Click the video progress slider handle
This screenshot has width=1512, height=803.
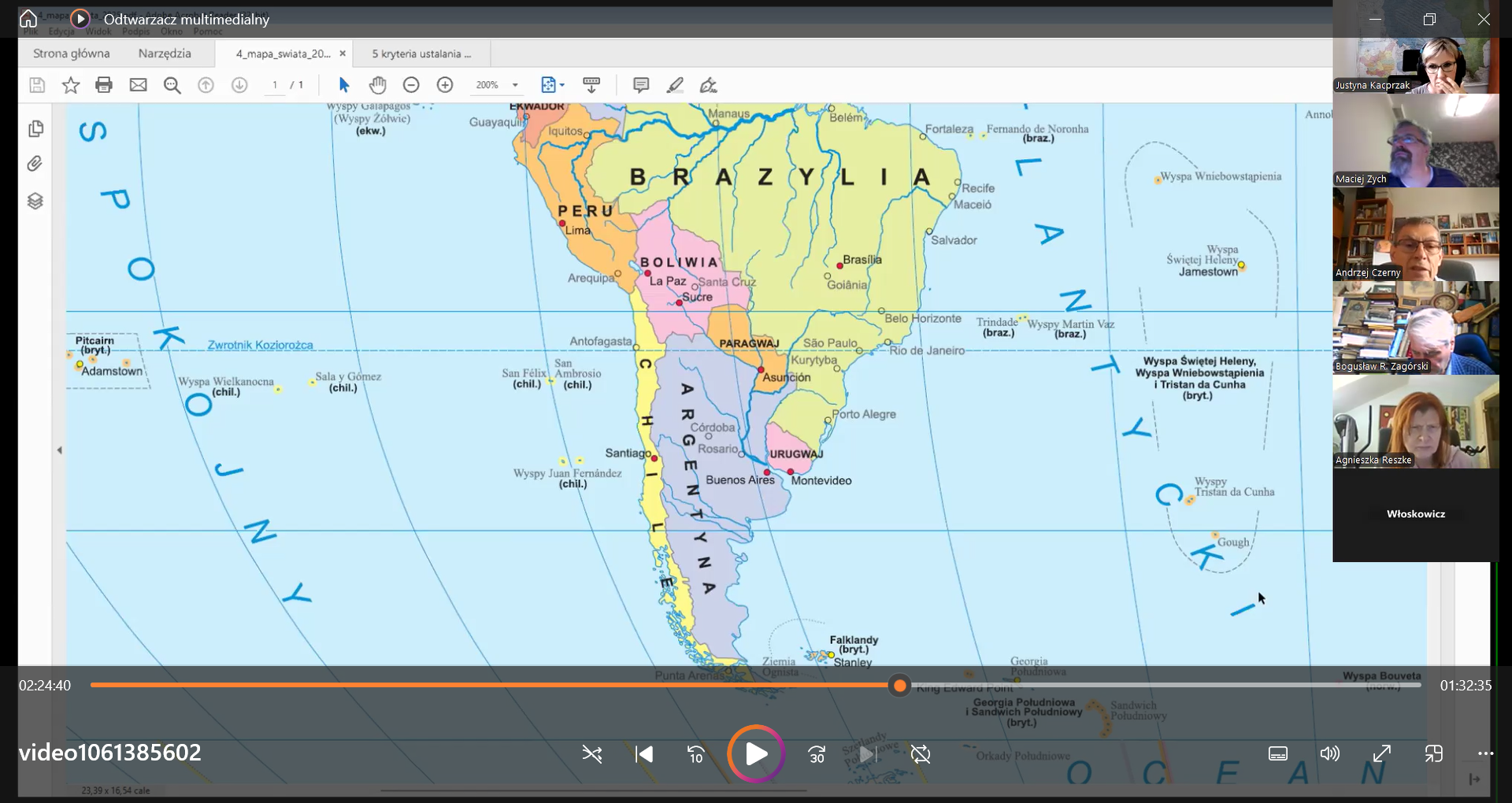tap(899, 686)
